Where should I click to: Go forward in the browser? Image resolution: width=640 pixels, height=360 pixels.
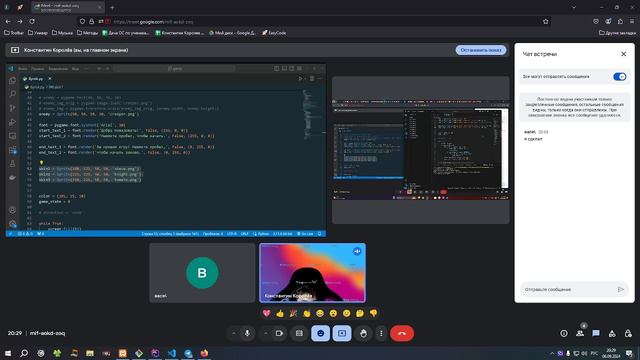point(20,21)
